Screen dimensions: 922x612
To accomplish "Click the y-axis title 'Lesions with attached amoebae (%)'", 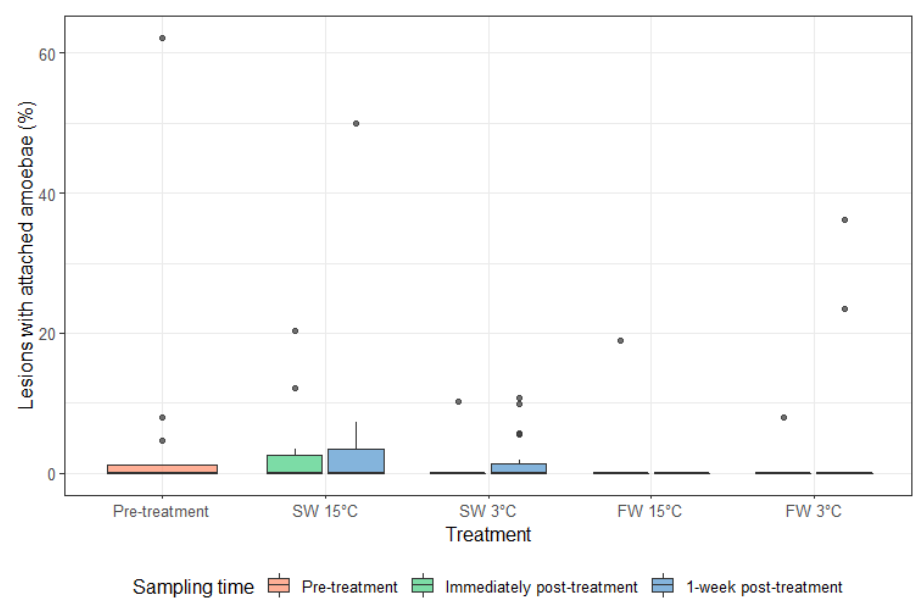I will (29, 253).
